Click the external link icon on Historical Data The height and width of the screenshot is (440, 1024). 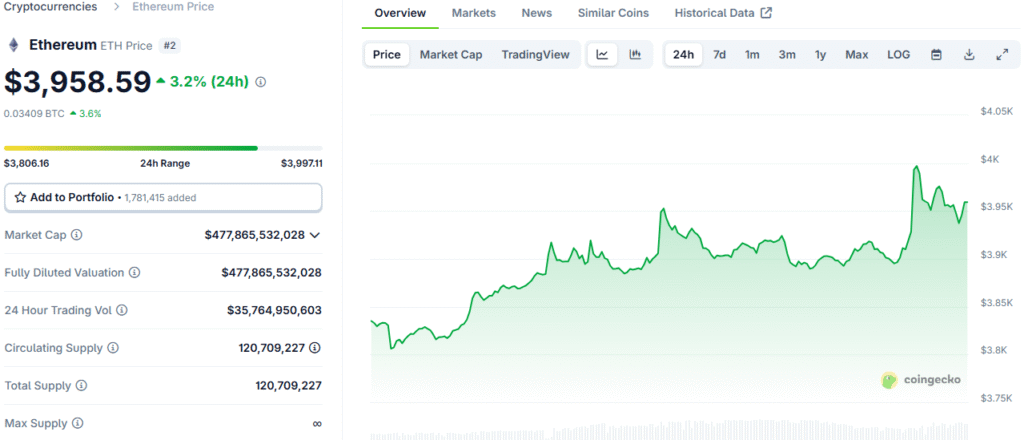coord(767,13)
